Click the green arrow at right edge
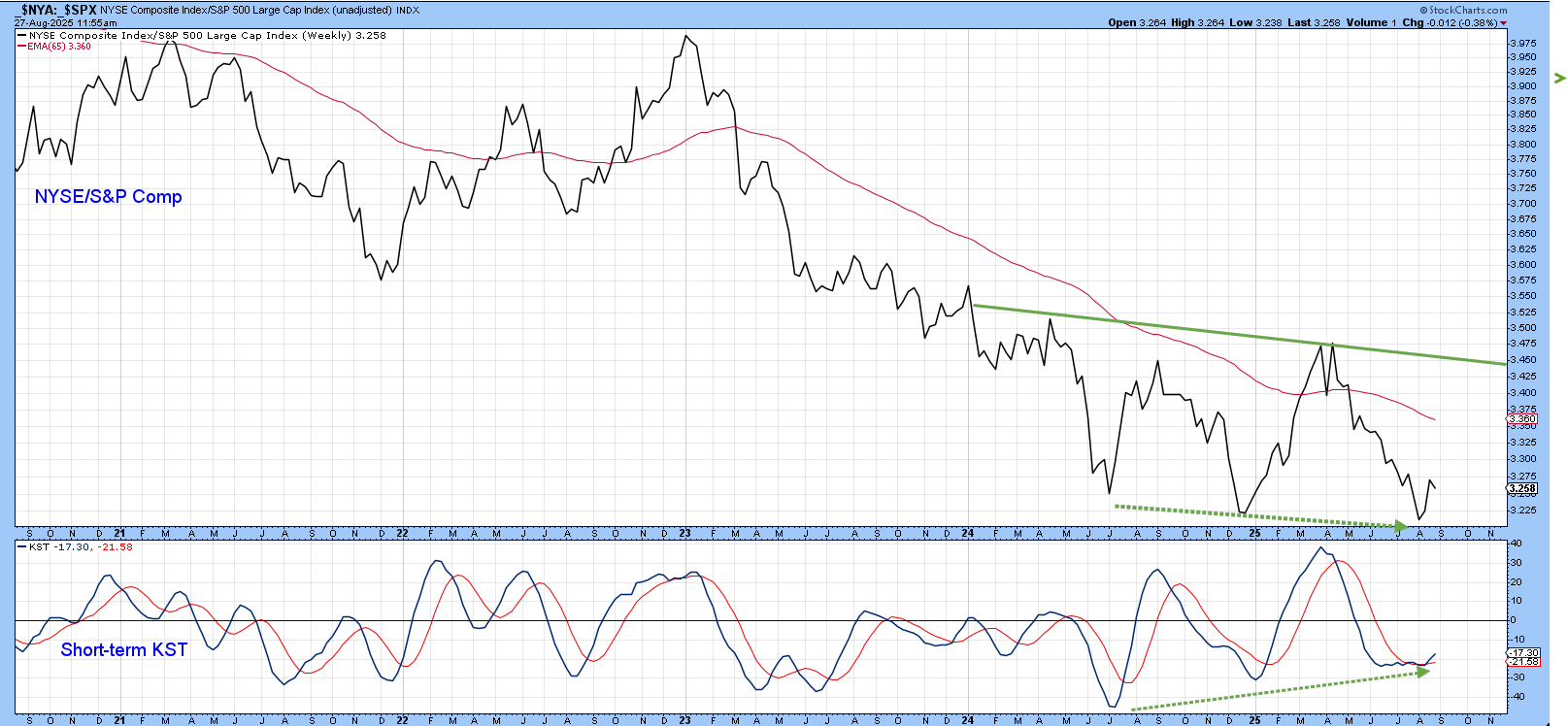Viewport: 1568px width, 726px height. (1560, 78)
